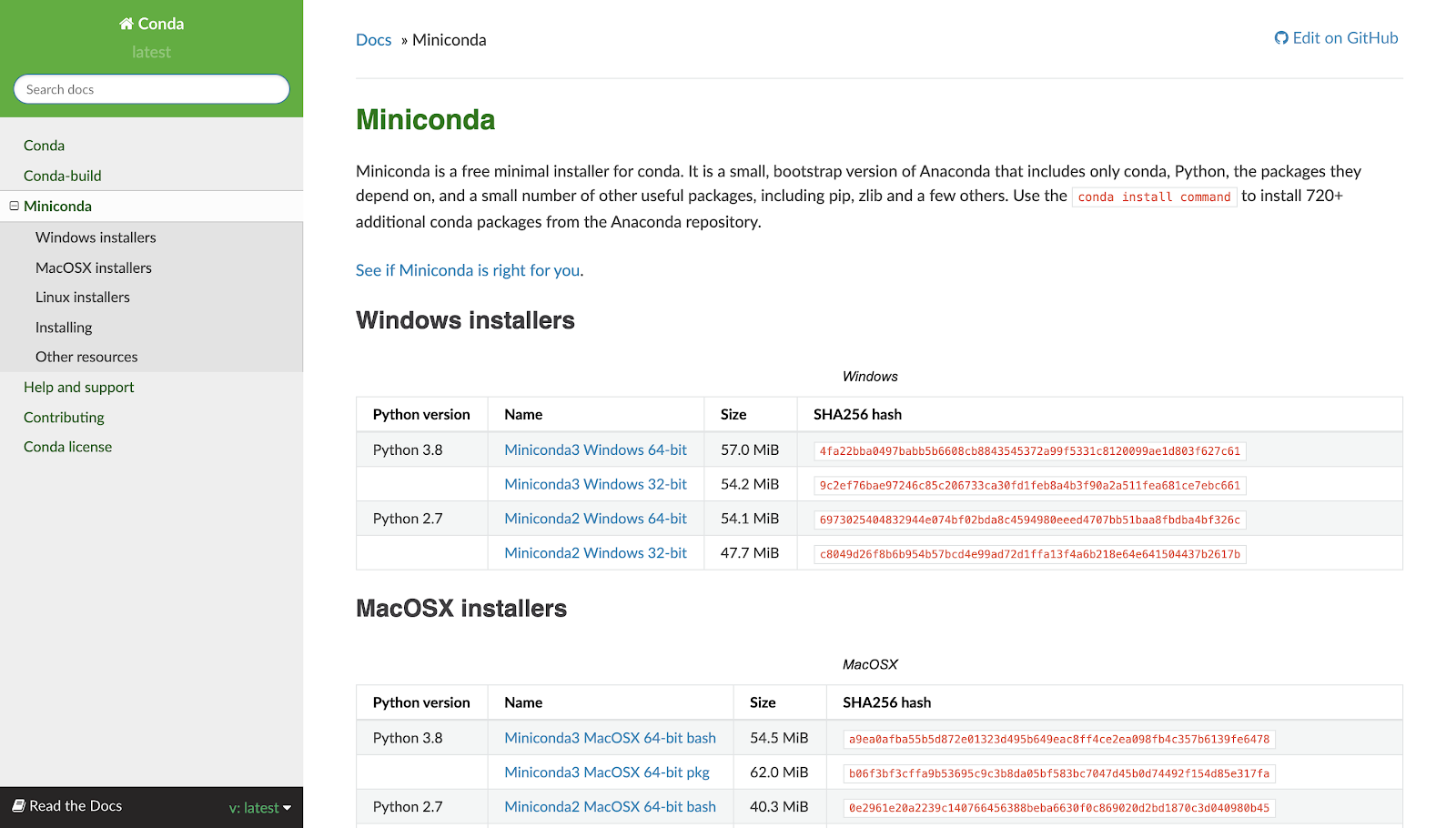Click the GitHub icon beside Edit on GitHub

pos(1281,38)
